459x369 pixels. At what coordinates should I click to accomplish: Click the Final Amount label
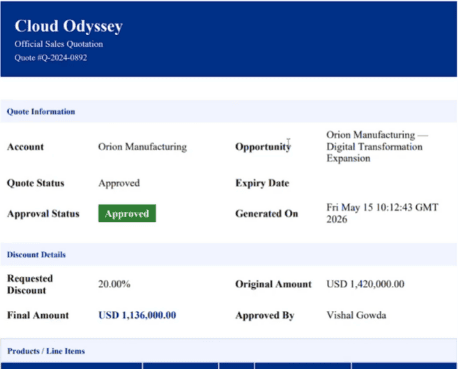38,315
